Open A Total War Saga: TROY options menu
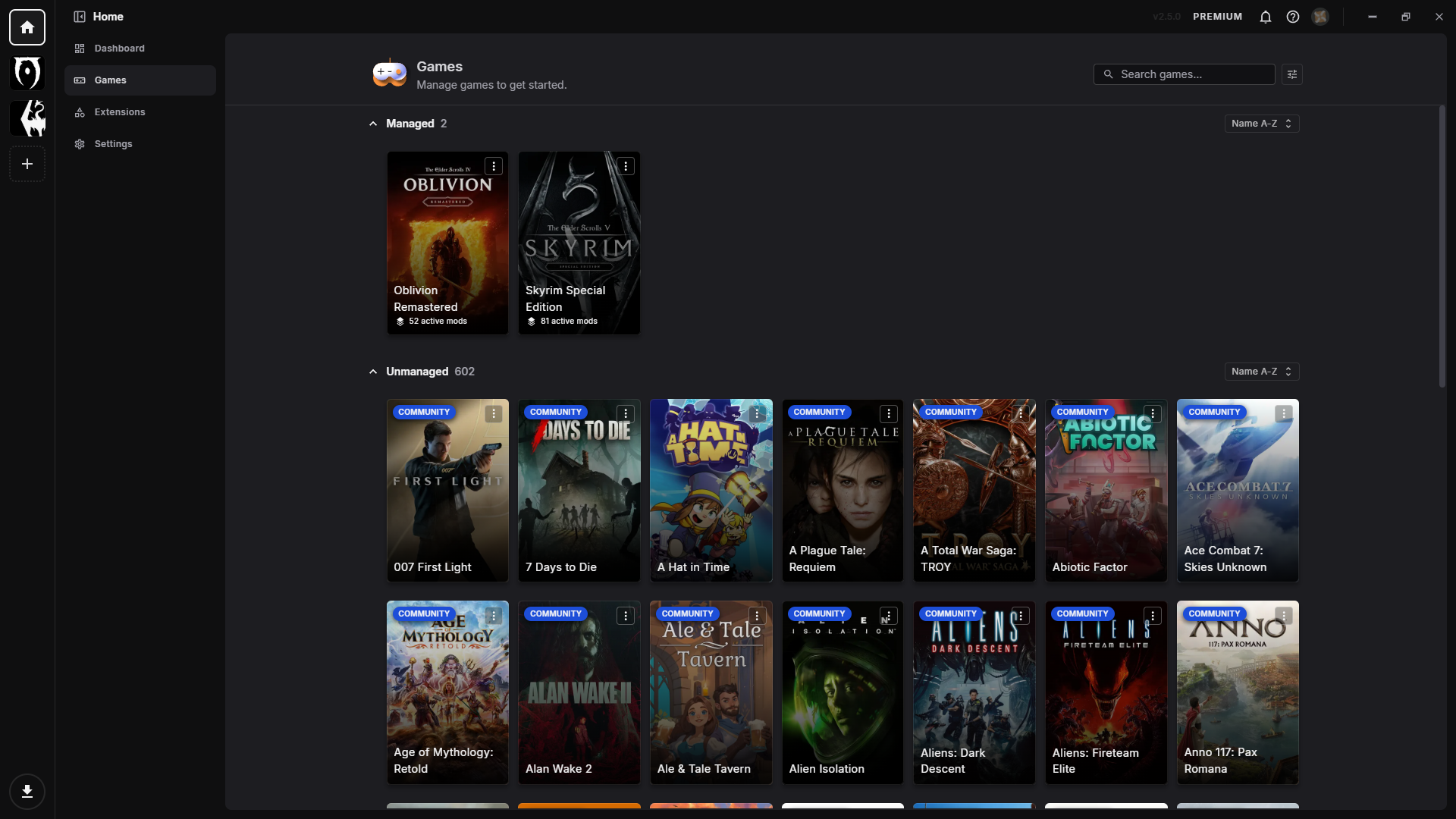Viewport: 1456px width, 819px height. click(x=1021, y=413)
